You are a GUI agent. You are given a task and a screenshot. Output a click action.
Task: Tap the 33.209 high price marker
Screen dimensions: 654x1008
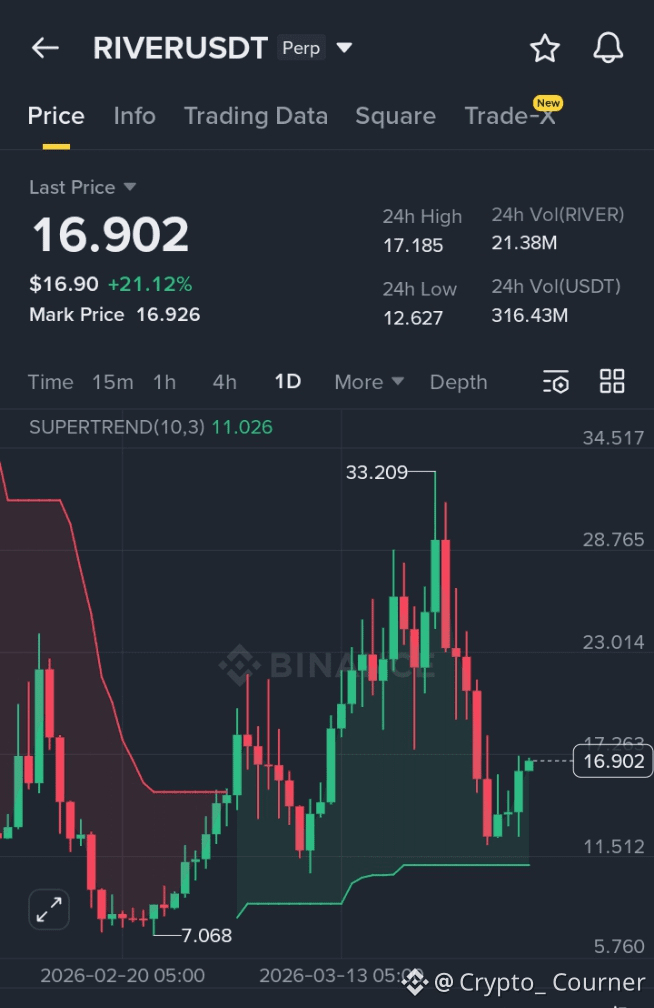377,472
